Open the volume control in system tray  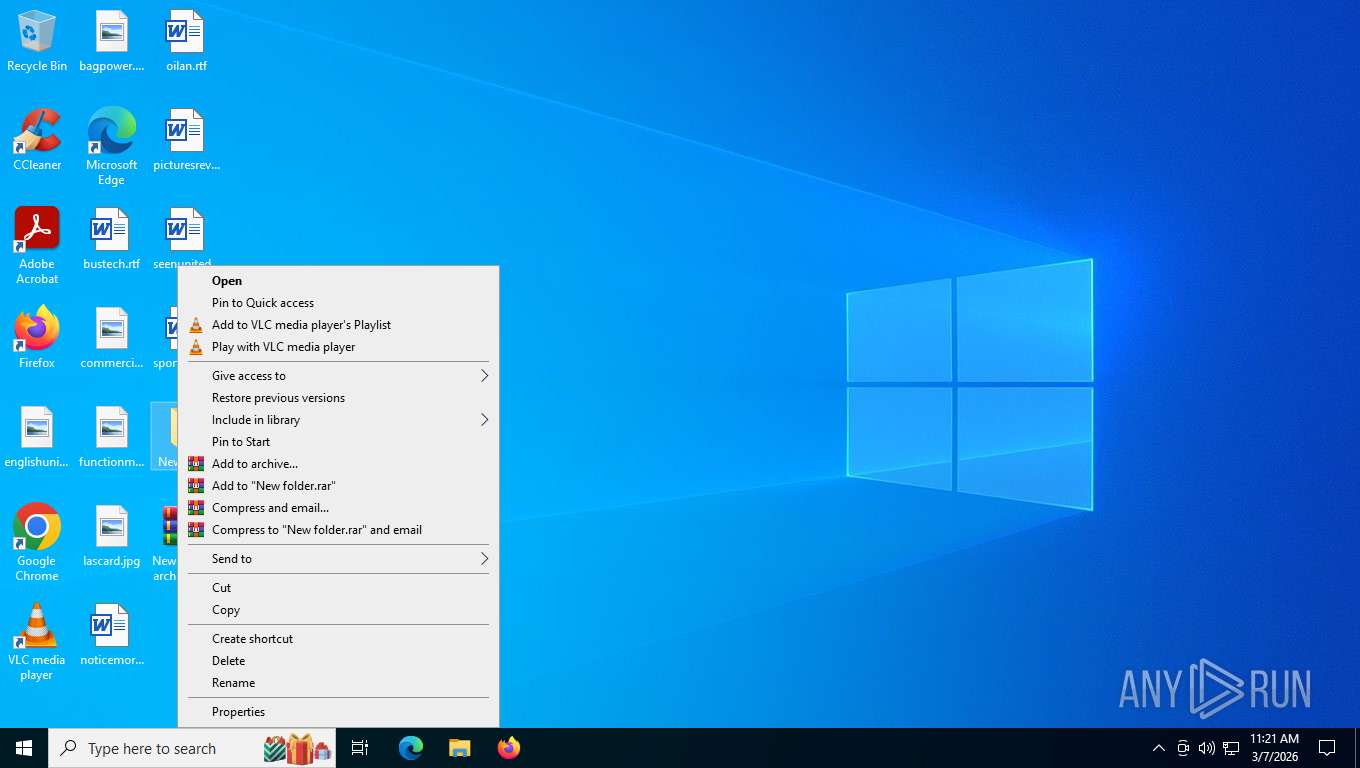[x=1206, y=748]
